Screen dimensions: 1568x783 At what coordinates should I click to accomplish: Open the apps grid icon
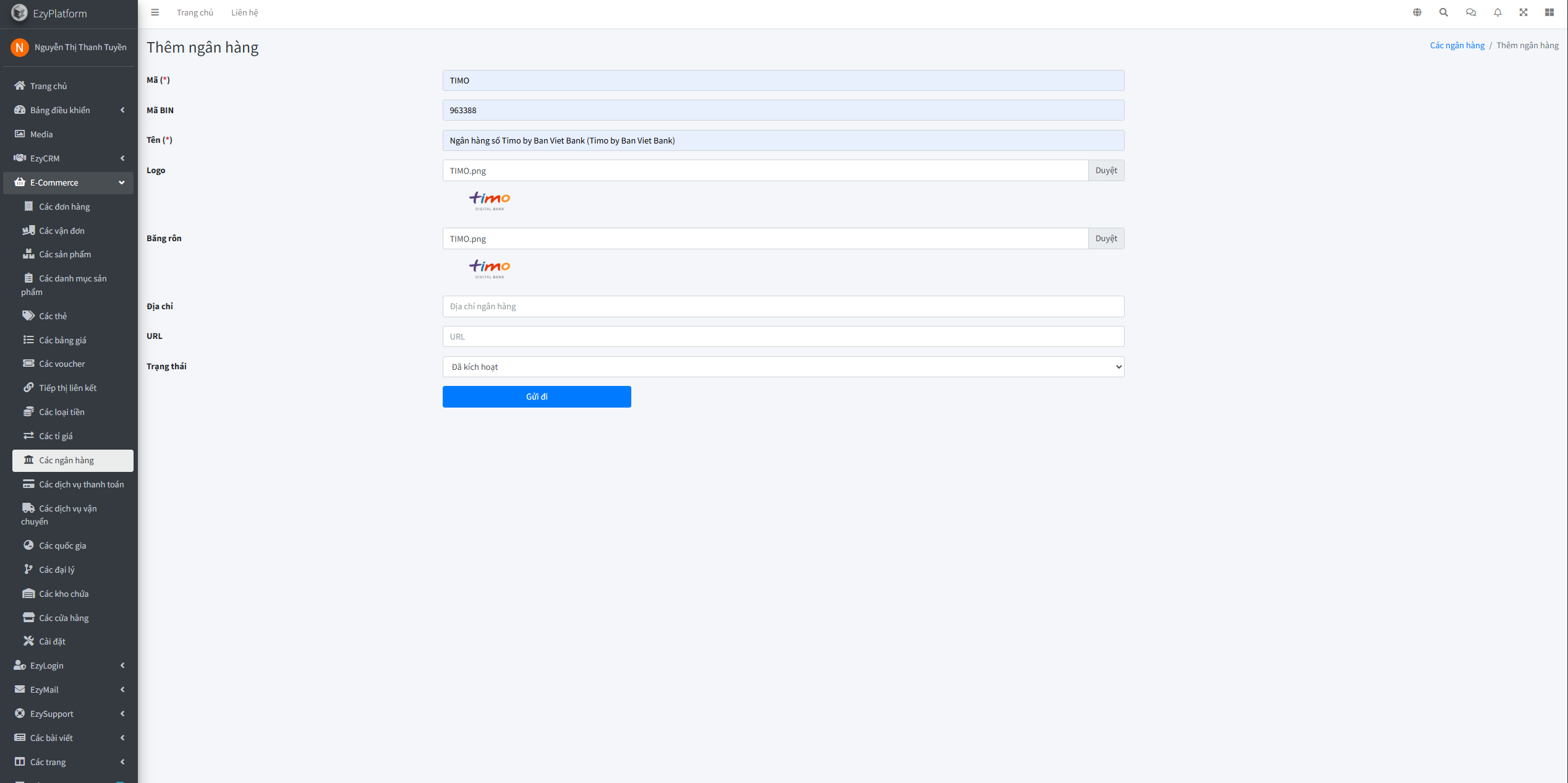(1549, 12)
